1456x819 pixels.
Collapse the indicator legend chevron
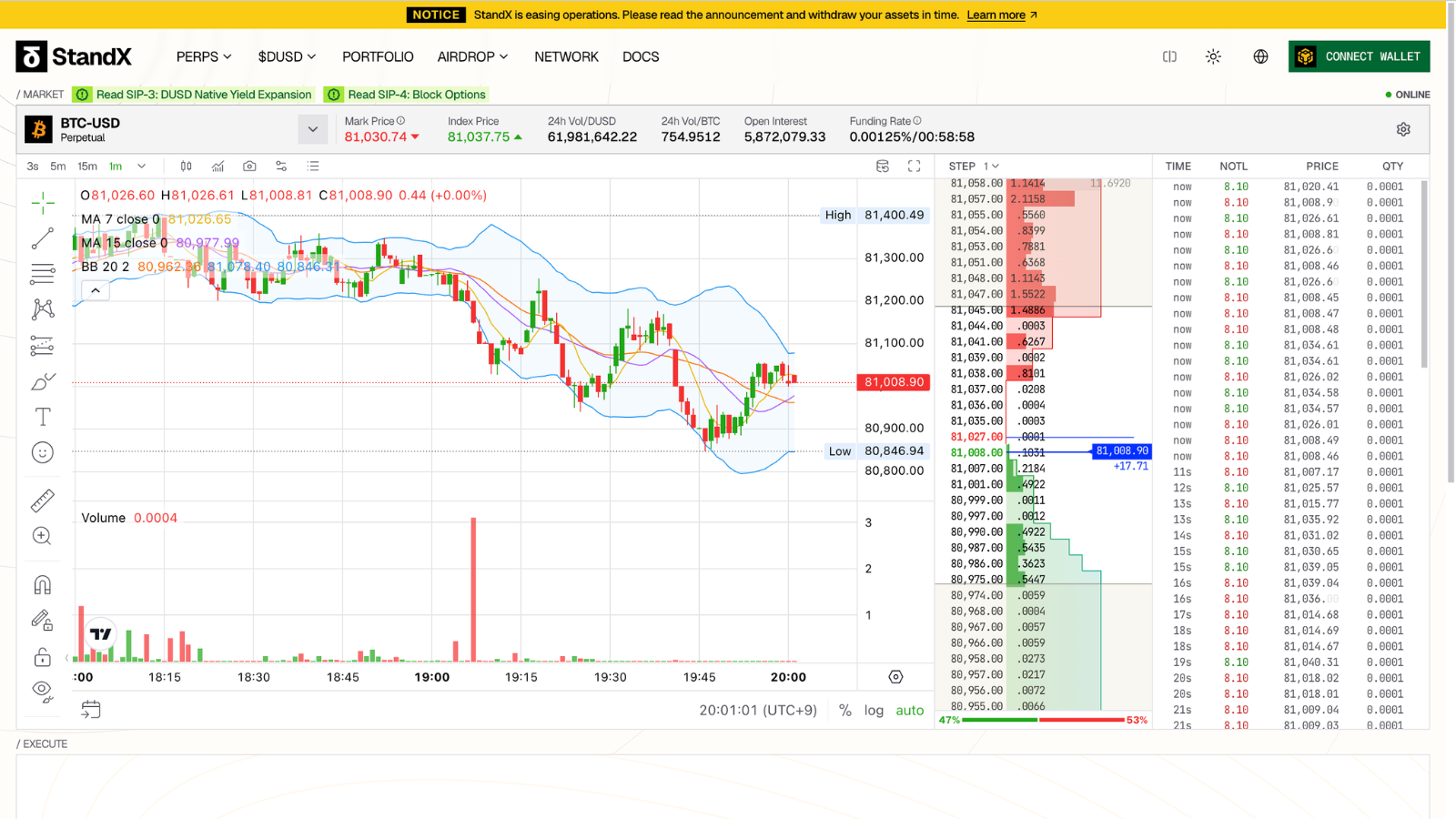click(x=96, y=290)
